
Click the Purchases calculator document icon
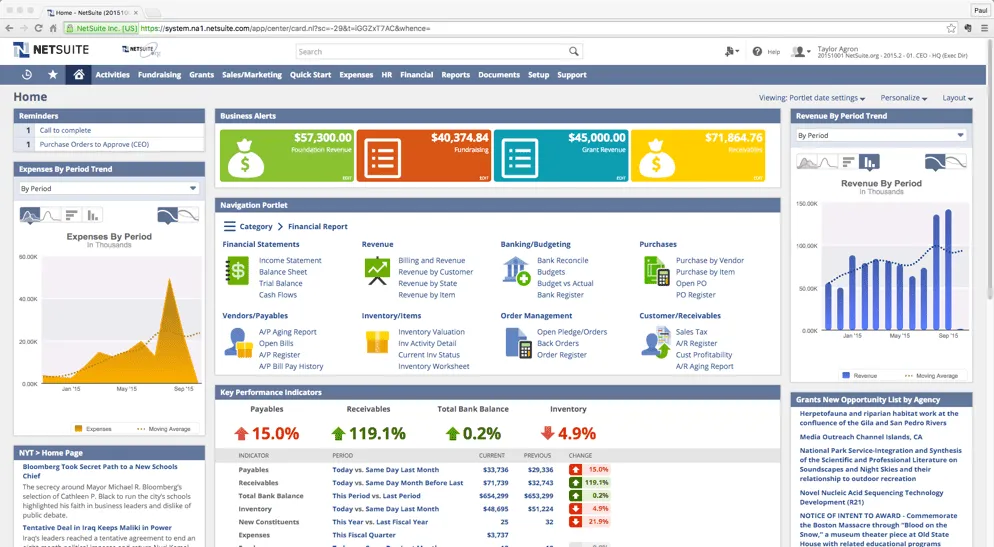coord(656,271)
